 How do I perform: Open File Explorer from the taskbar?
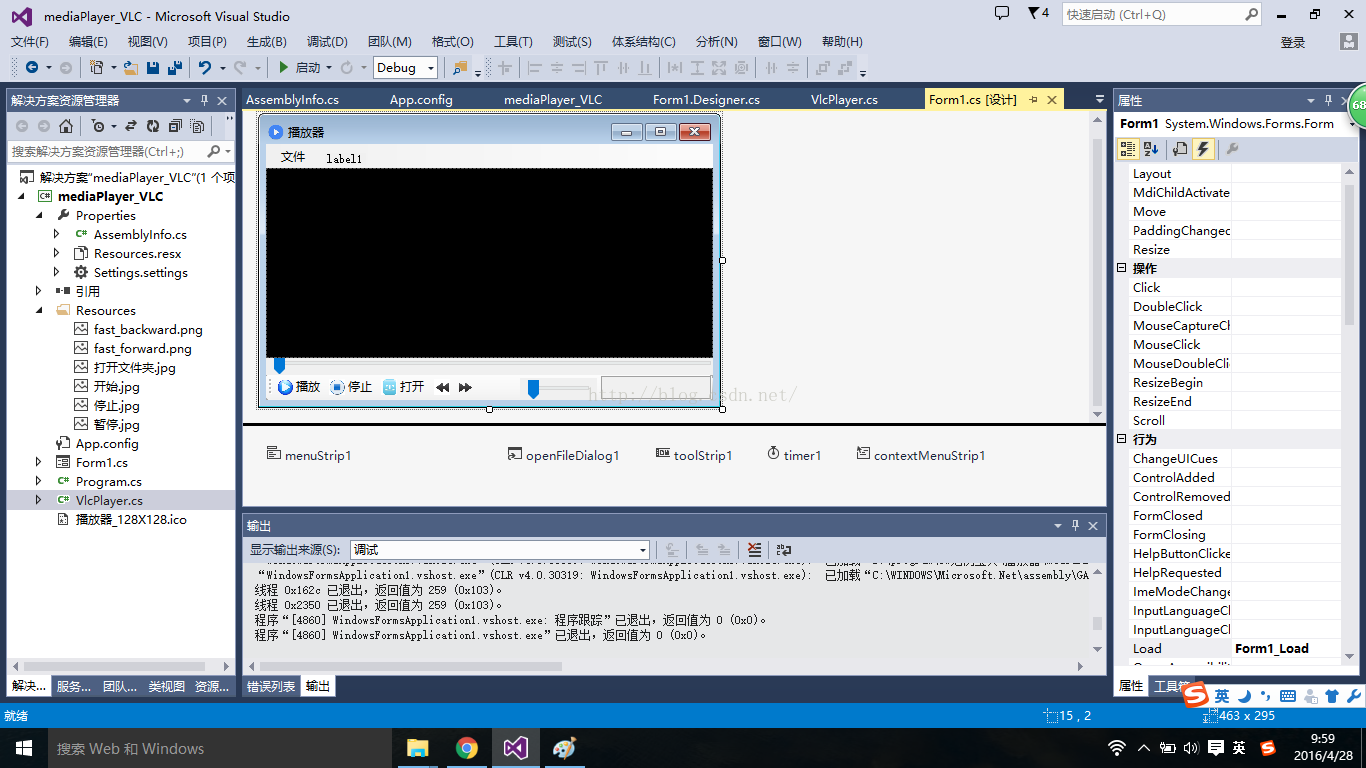(418, 748)
